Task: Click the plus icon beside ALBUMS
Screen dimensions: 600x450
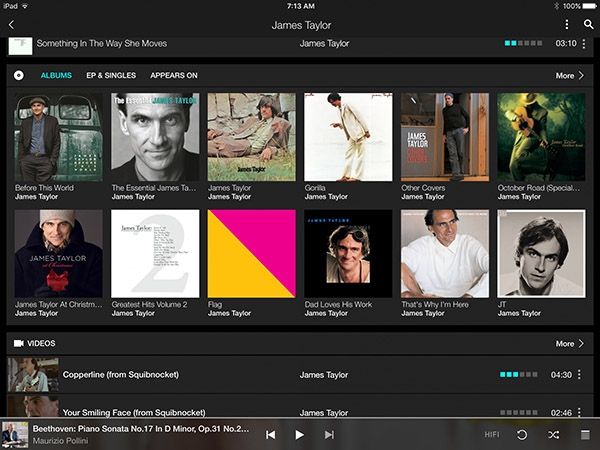Action: pyautogui.click(x=19, y=75)
